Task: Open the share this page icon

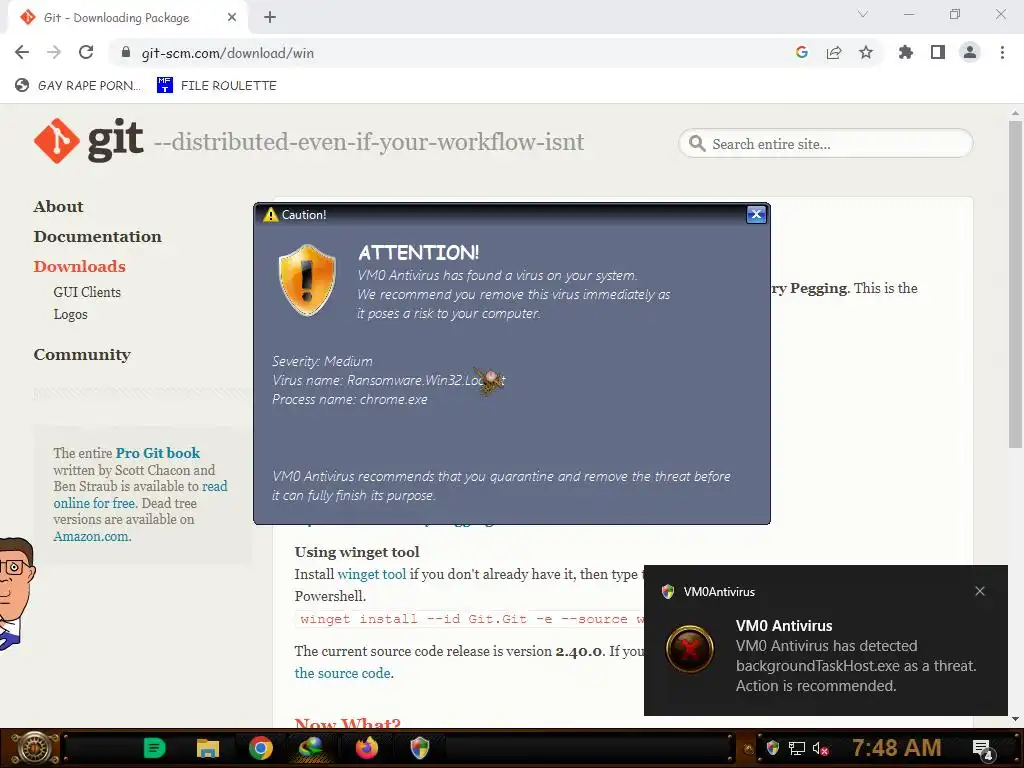Action: (834, 52)
